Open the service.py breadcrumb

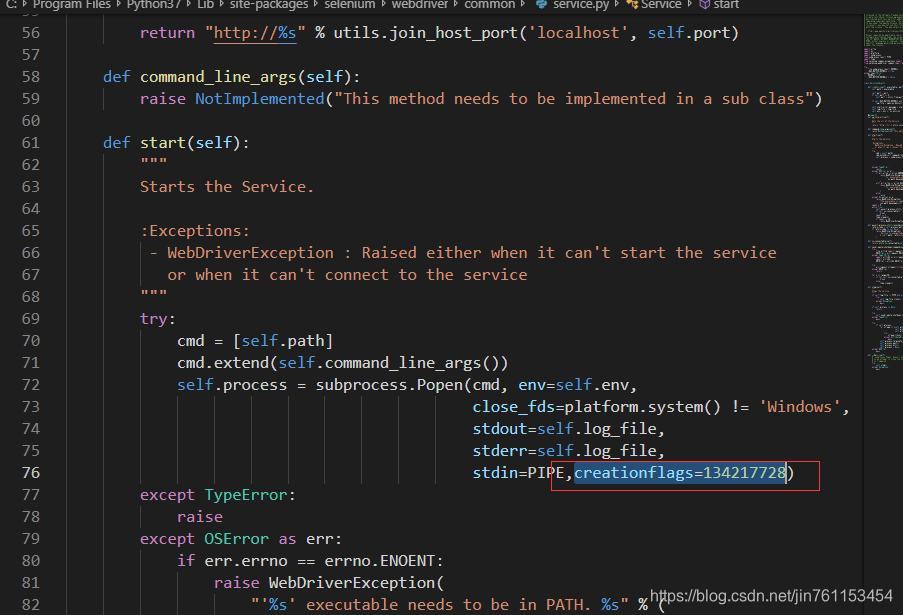click(580, 4)
